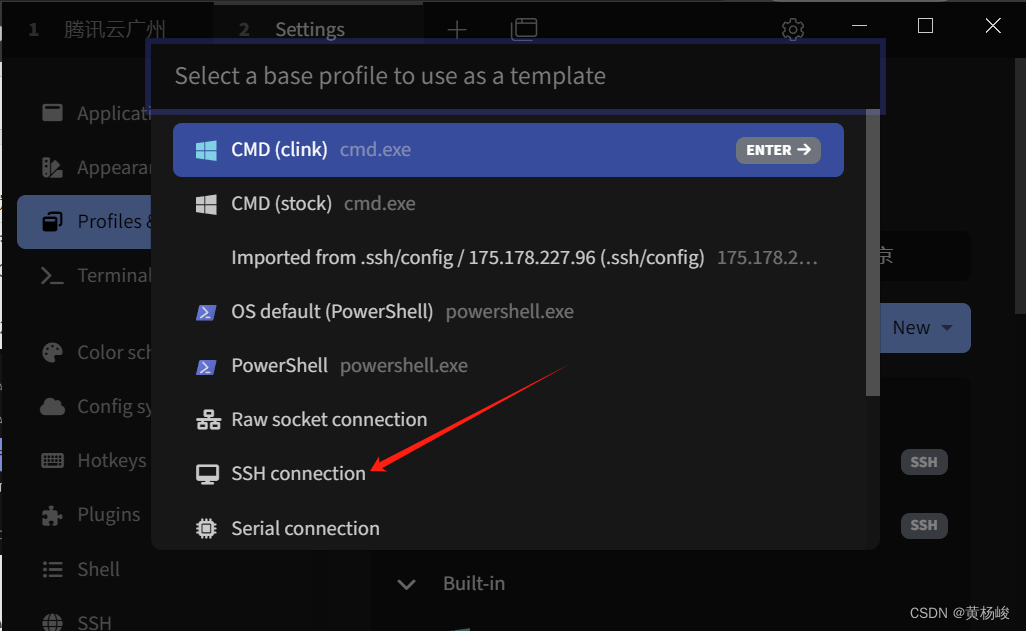Open SSH globe icon in sidebar

[x=52, y=622]
